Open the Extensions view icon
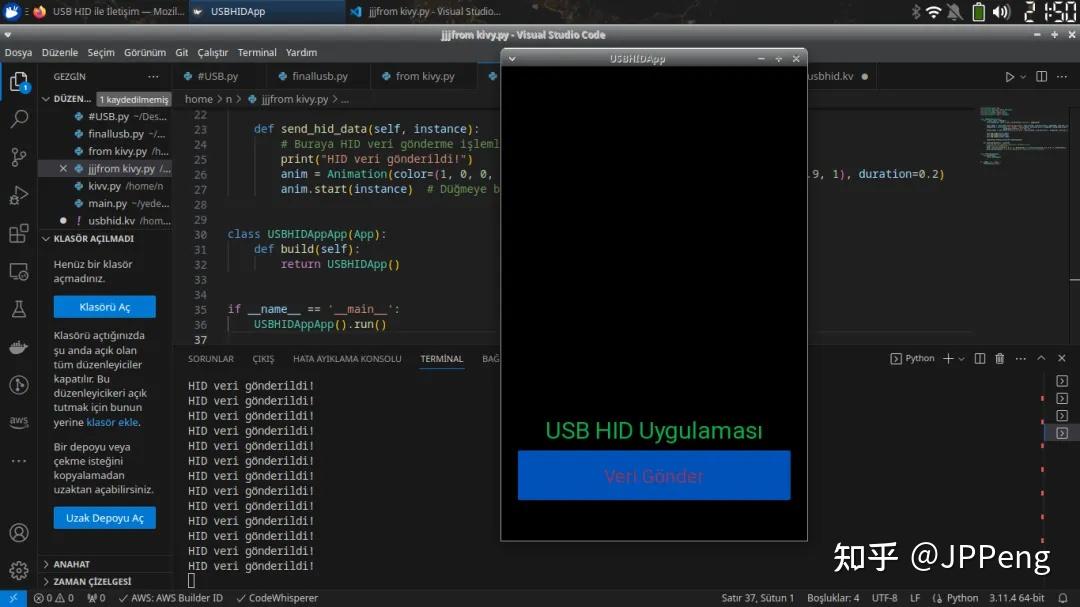The height and width of the screenshot is (607, 1080). click(18, 233)
